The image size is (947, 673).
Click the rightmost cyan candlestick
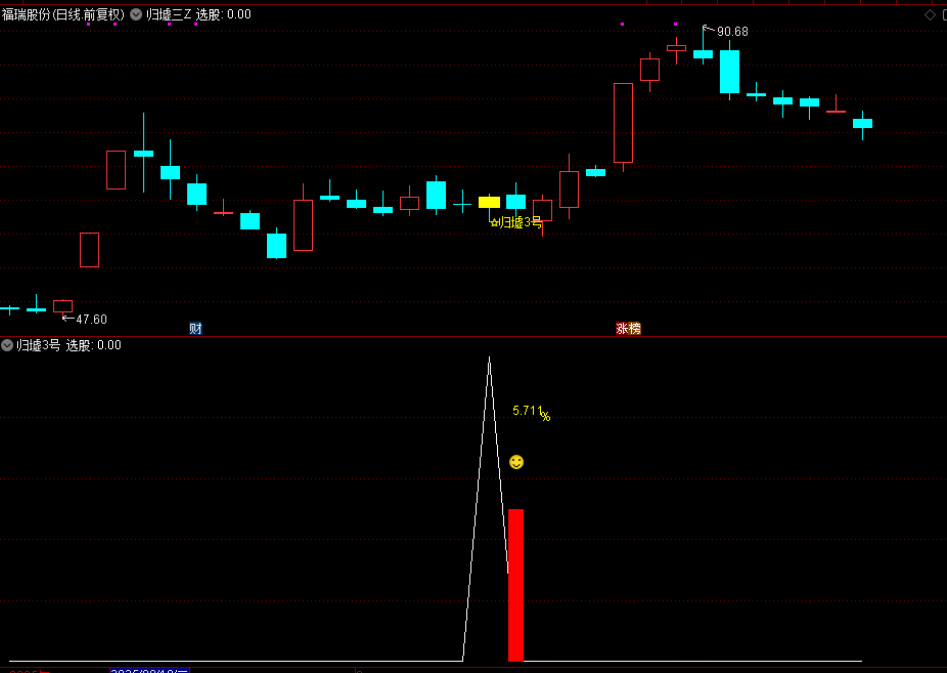pyautogui.click(x=862, y=123)
